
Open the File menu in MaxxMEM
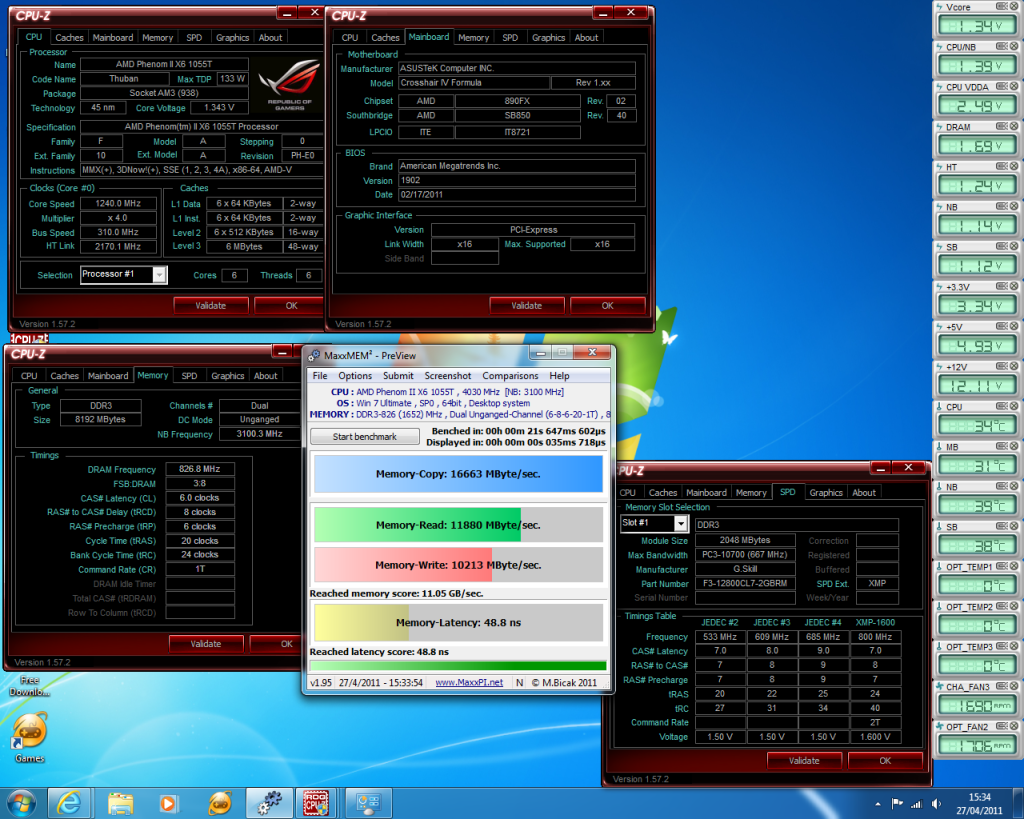(x=320, y=376)
